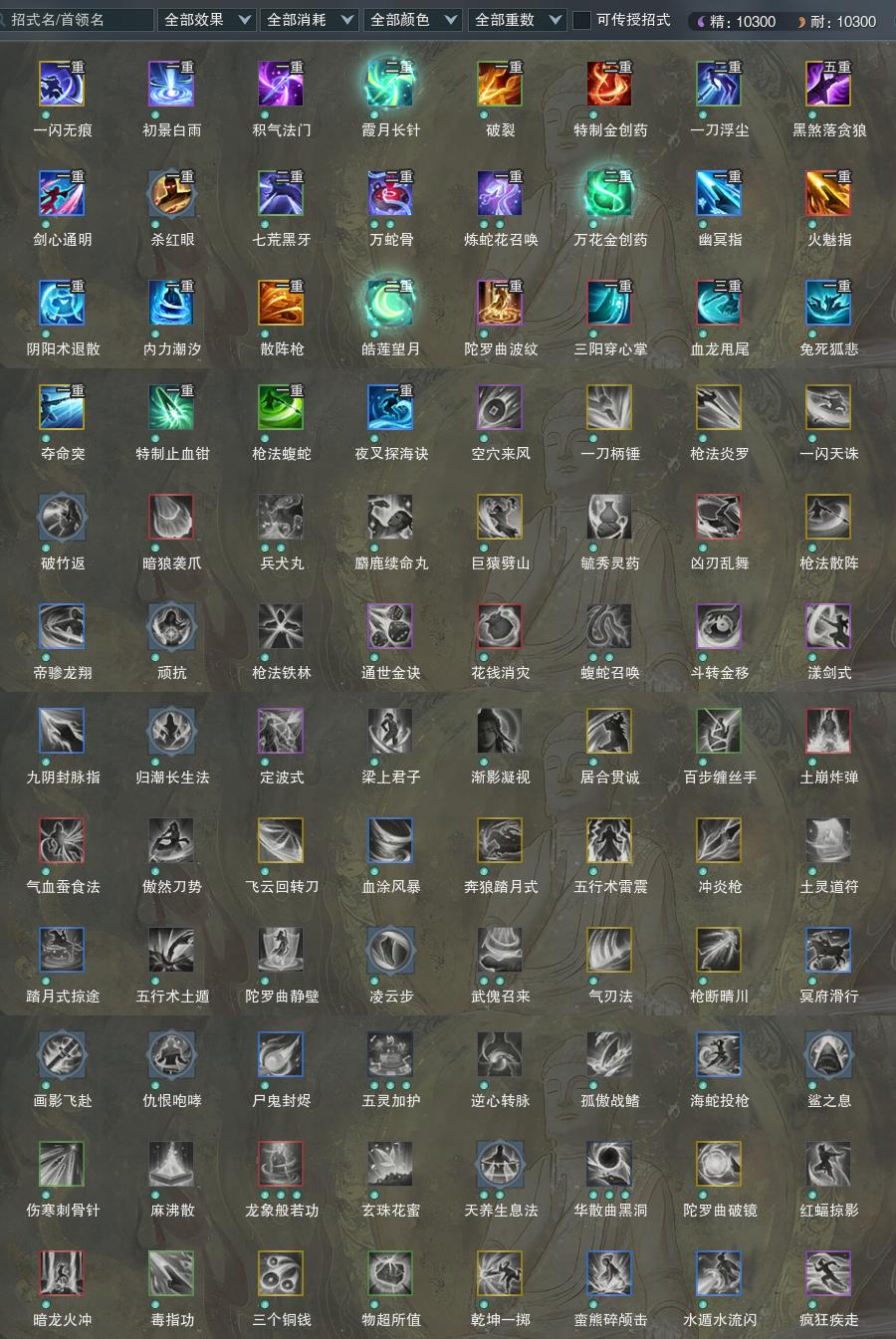
Task: Choose the 杀红眼 skill icon
Action: (172, 193)
